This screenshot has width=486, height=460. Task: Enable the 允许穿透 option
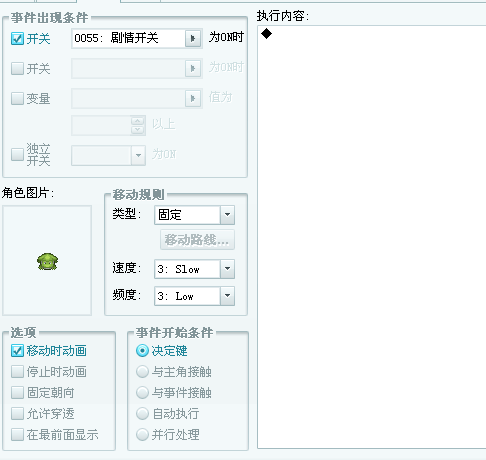coord(17,414)
